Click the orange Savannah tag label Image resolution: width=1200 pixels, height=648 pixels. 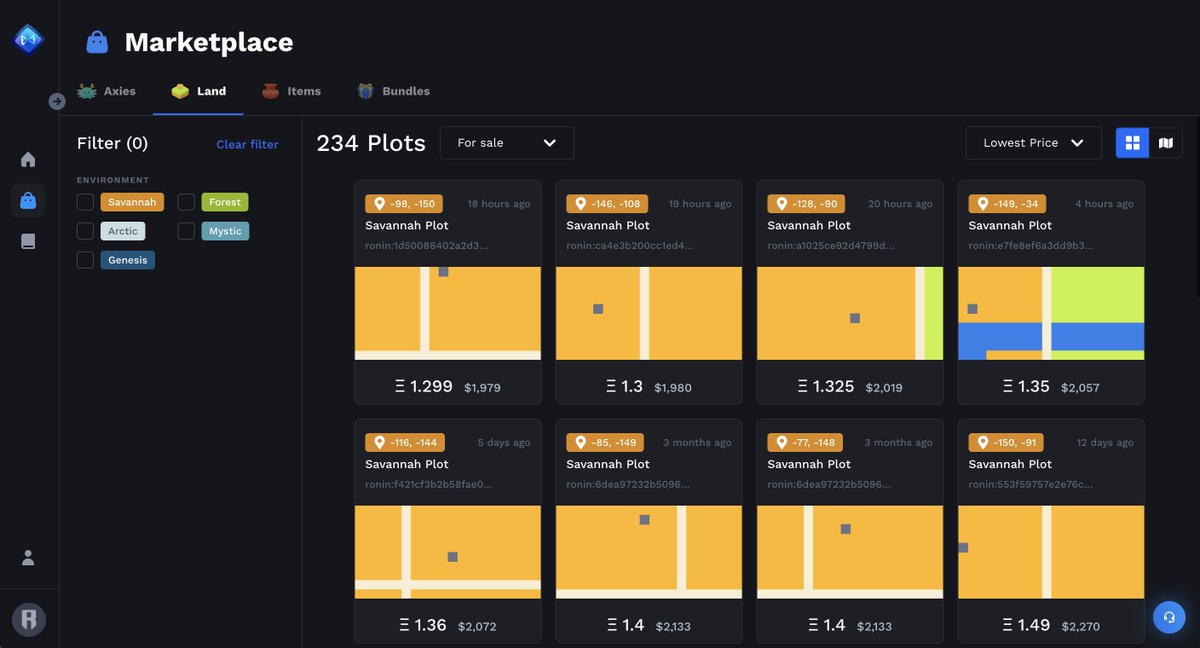(132, 202)
